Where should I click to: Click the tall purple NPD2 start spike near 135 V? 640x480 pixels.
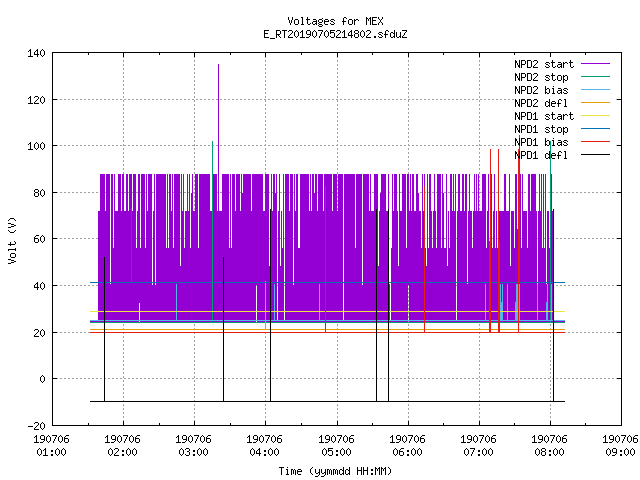tap(218, 118)
